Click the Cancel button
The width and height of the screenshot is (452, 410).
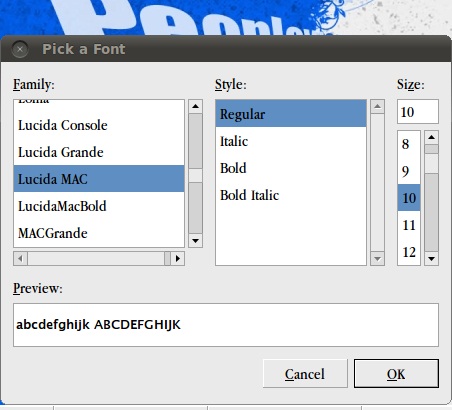[305, 374]
